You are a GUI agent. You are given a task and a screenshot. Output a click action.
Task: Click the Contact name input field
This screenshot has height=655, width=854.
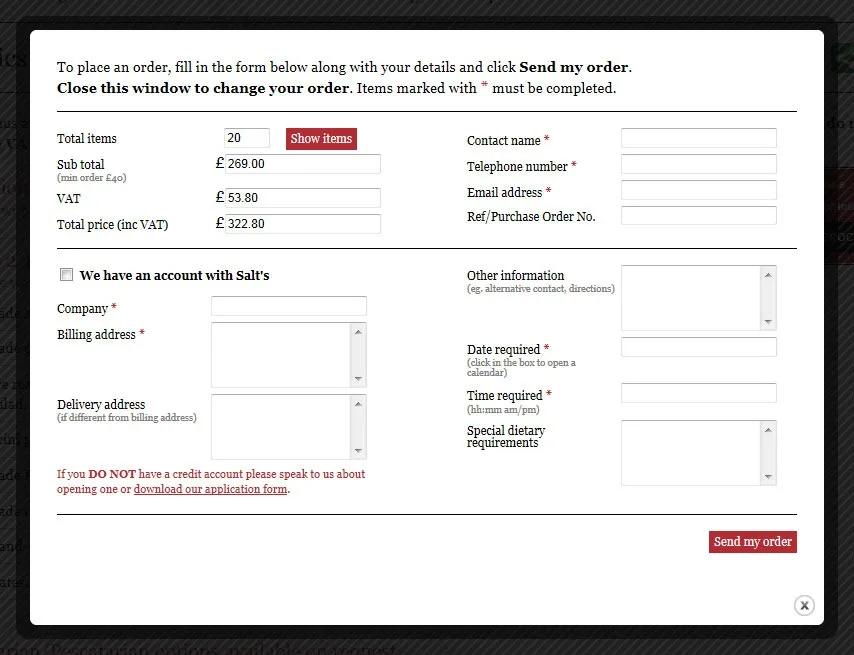[698, 139]
